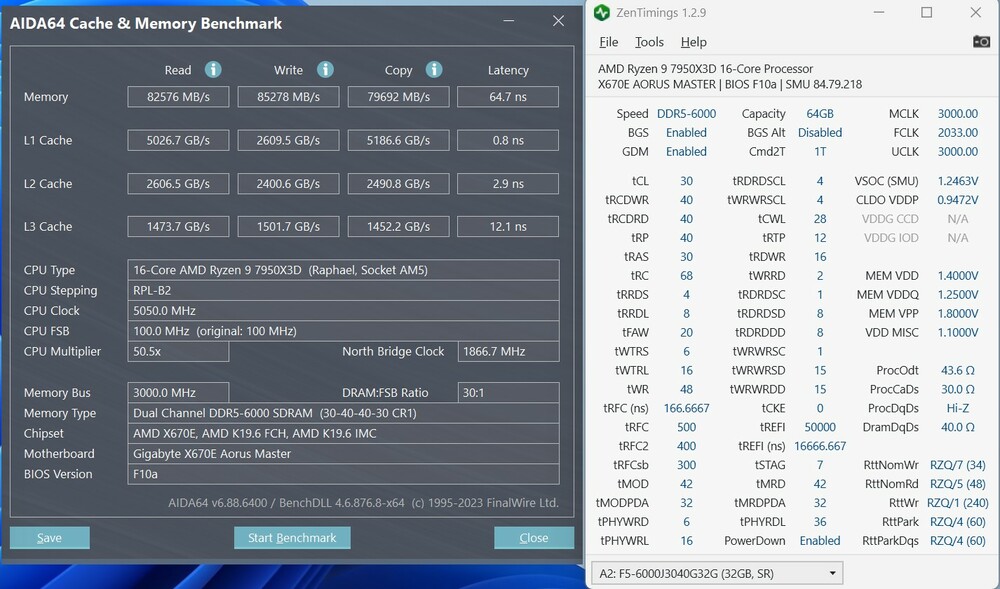Click the CPU Multiplier field 50.5x

178,351
